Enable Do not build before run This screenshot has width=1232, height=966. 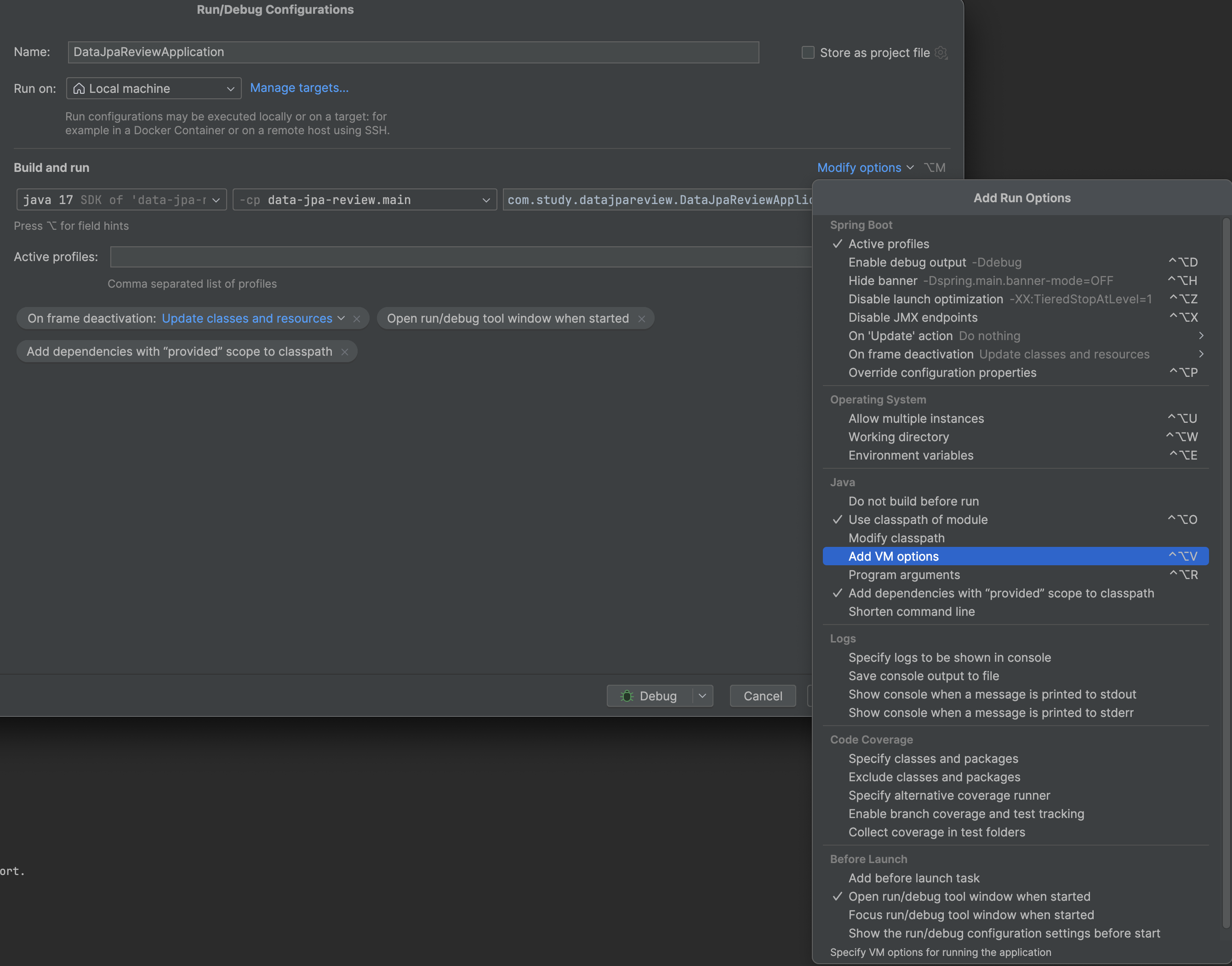(x=1015, y=502)
